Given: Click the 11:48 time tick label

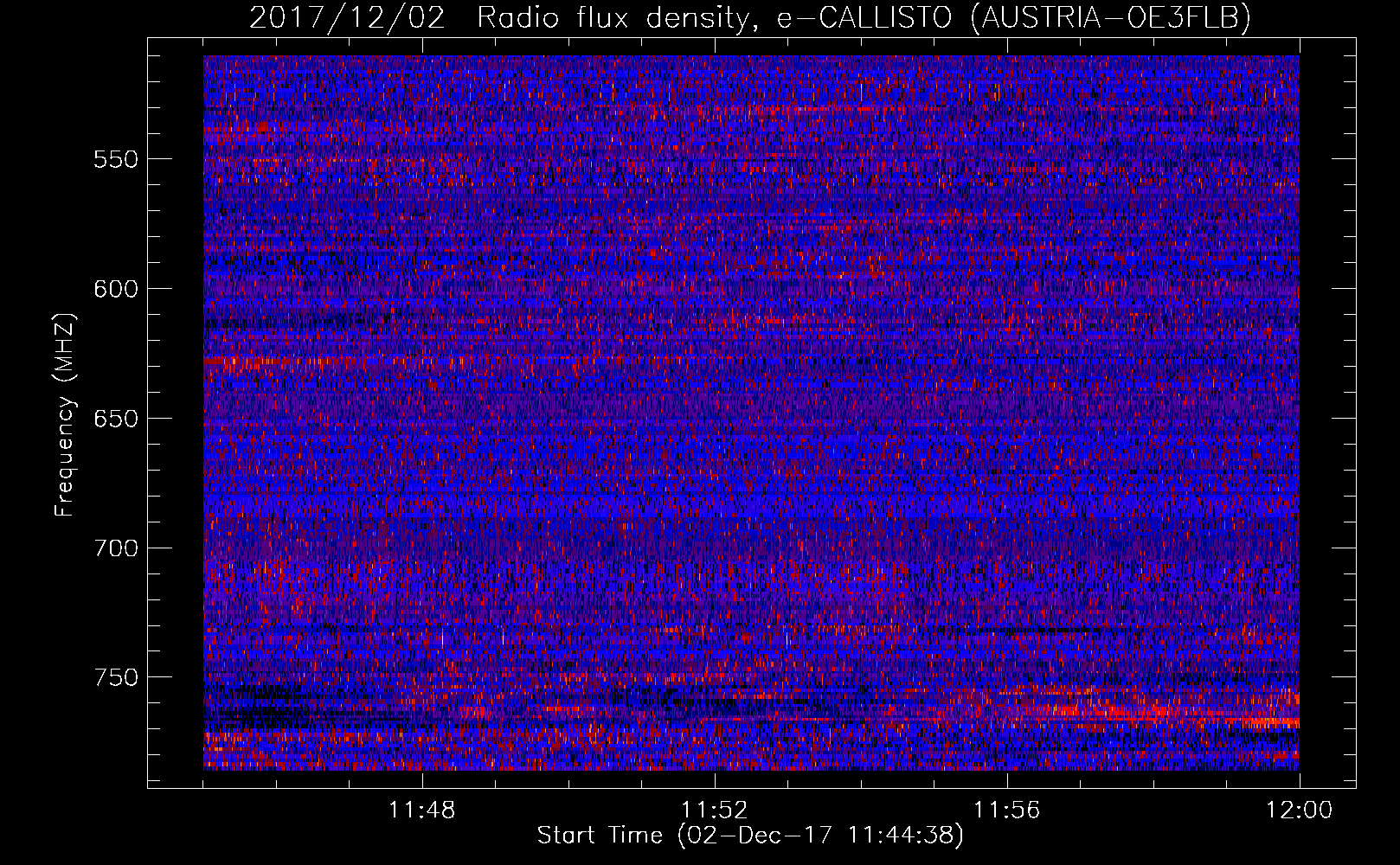Looking at the screenshot, I should tap(422, 811).
